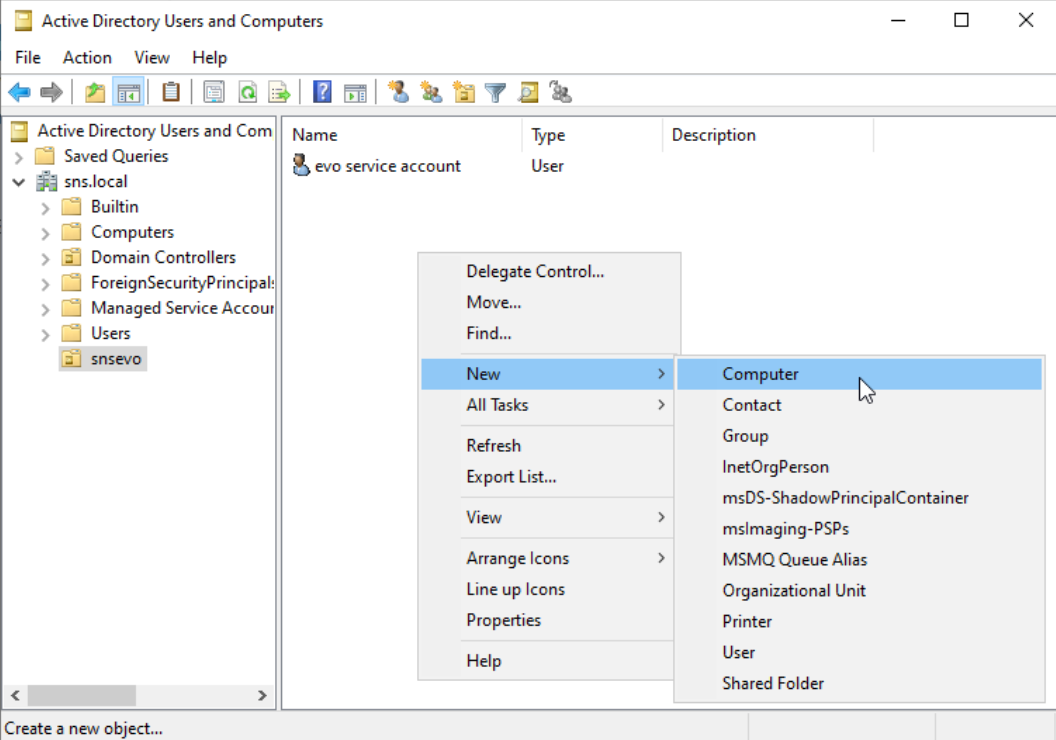Choose Help at the bottom of the context menu
This screenshot has height=740, width=1056.
[547, 661]
